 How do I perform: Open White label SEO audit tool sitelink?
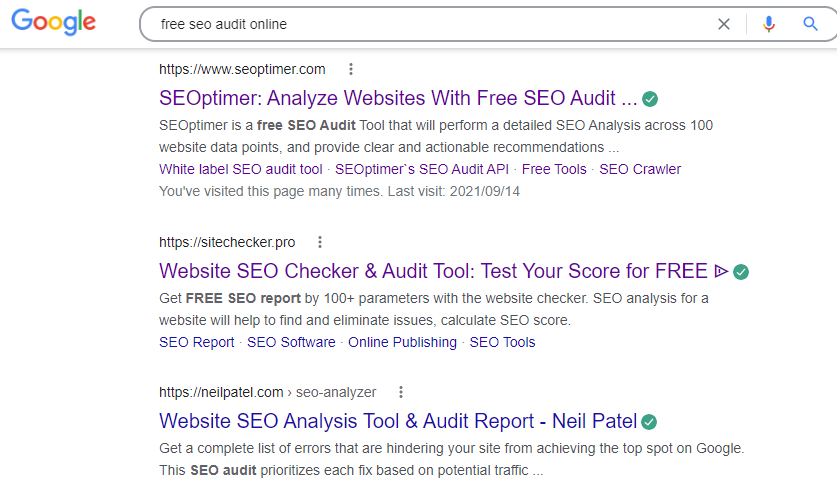click(240, 169)
